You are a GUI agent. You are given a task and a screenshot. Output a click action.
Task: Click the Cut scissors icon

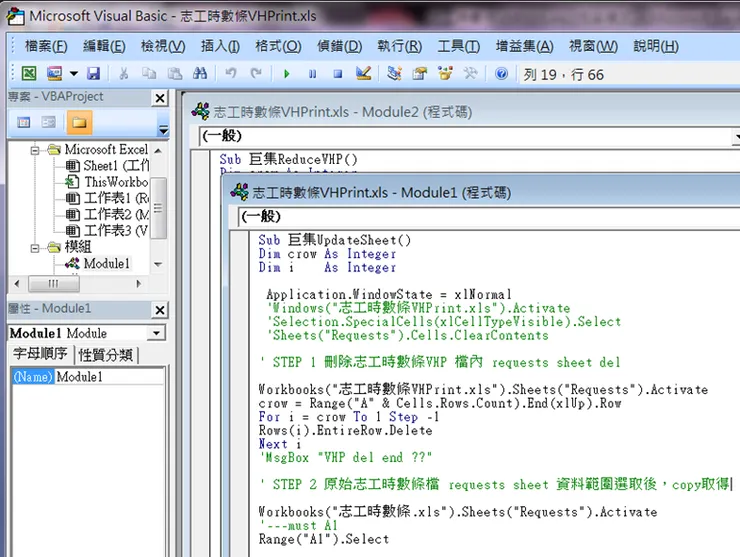(x=124, y=73)
